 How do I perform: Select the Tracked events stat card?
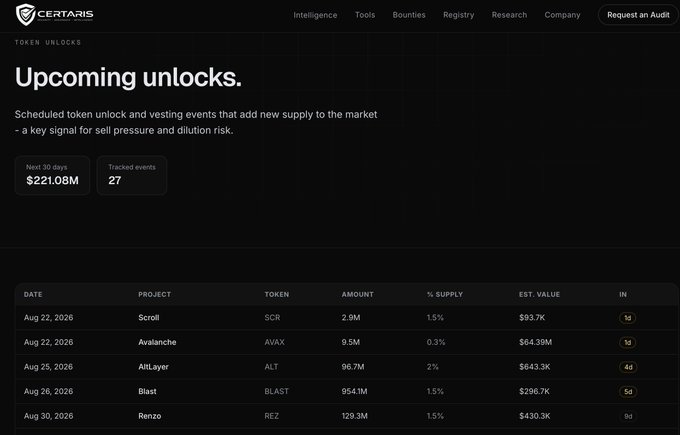(132, 175)
